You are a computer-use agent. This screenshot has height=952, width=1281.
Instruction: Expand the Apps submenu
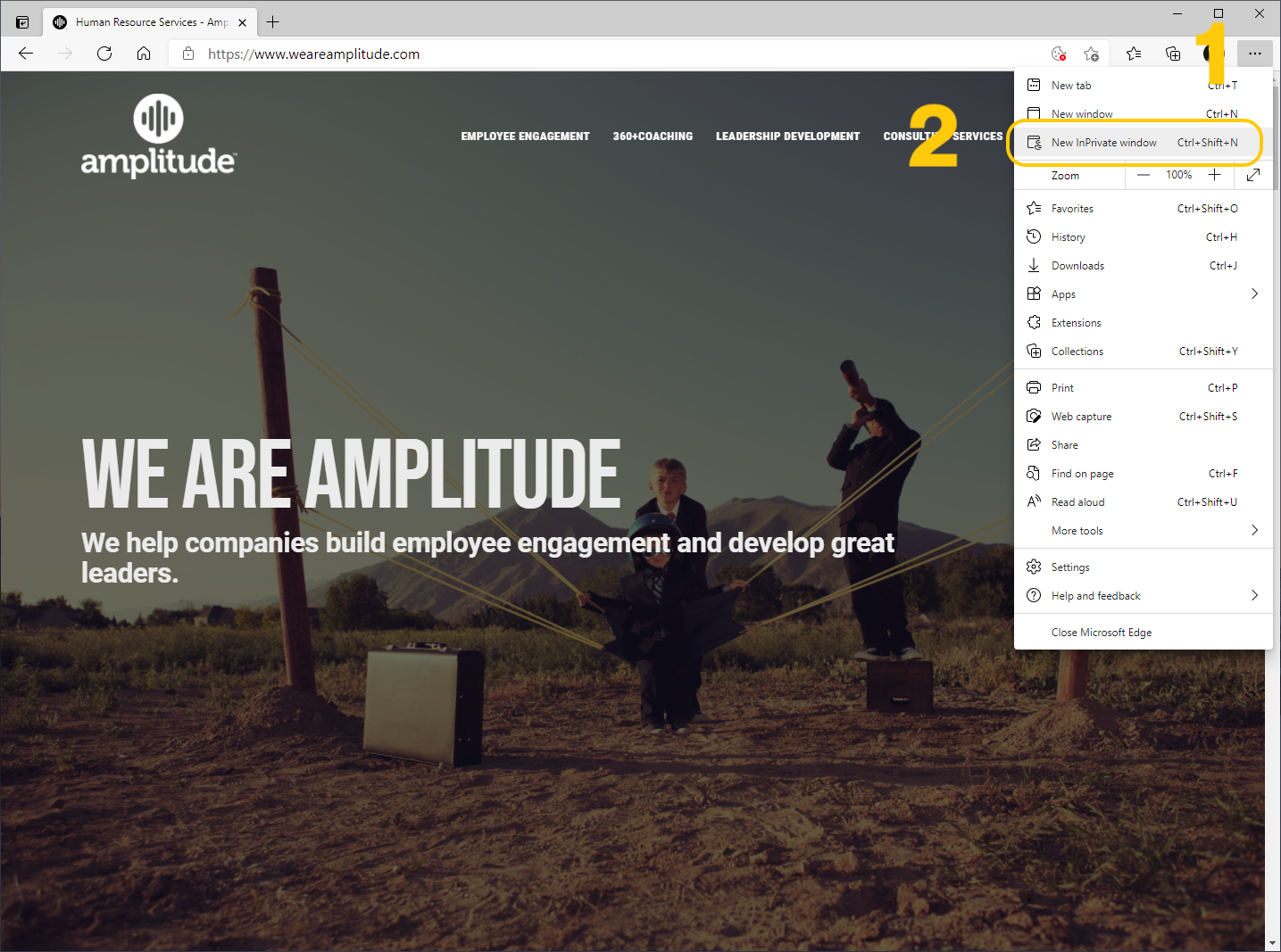click(x=1143, y=294)
